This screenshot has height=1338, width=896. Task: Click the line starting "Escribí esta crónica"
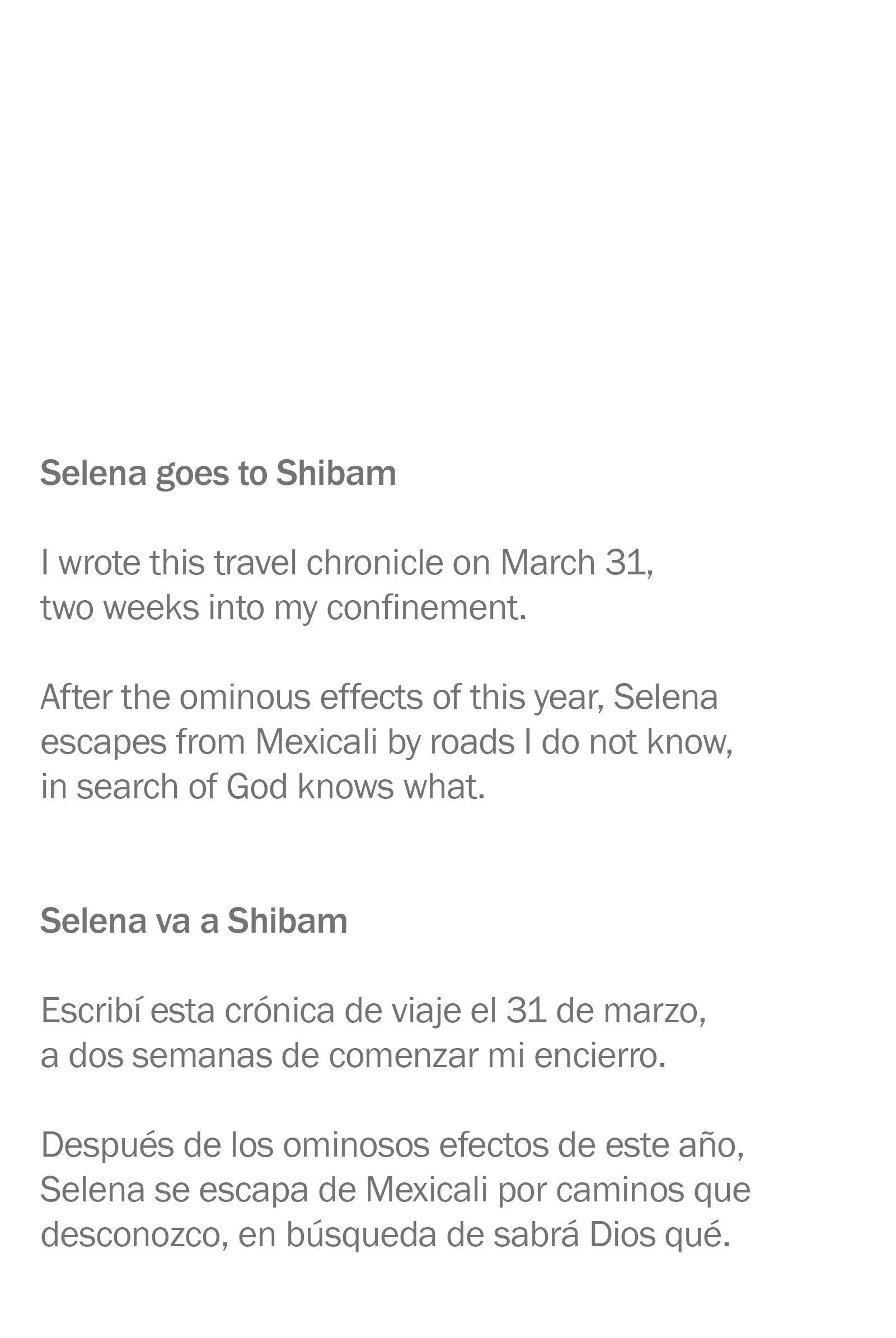[x=373, y=1010]
